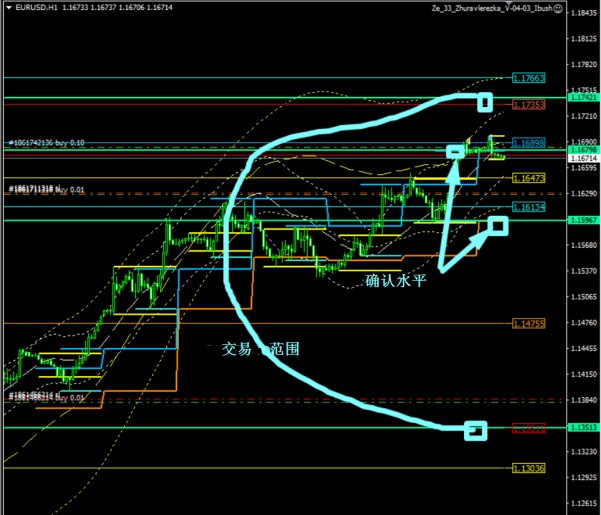Click the small cyan square at the arrow tip near 1.16898
The width and height of the screenshot is (601, 515).
pos(456,151)
